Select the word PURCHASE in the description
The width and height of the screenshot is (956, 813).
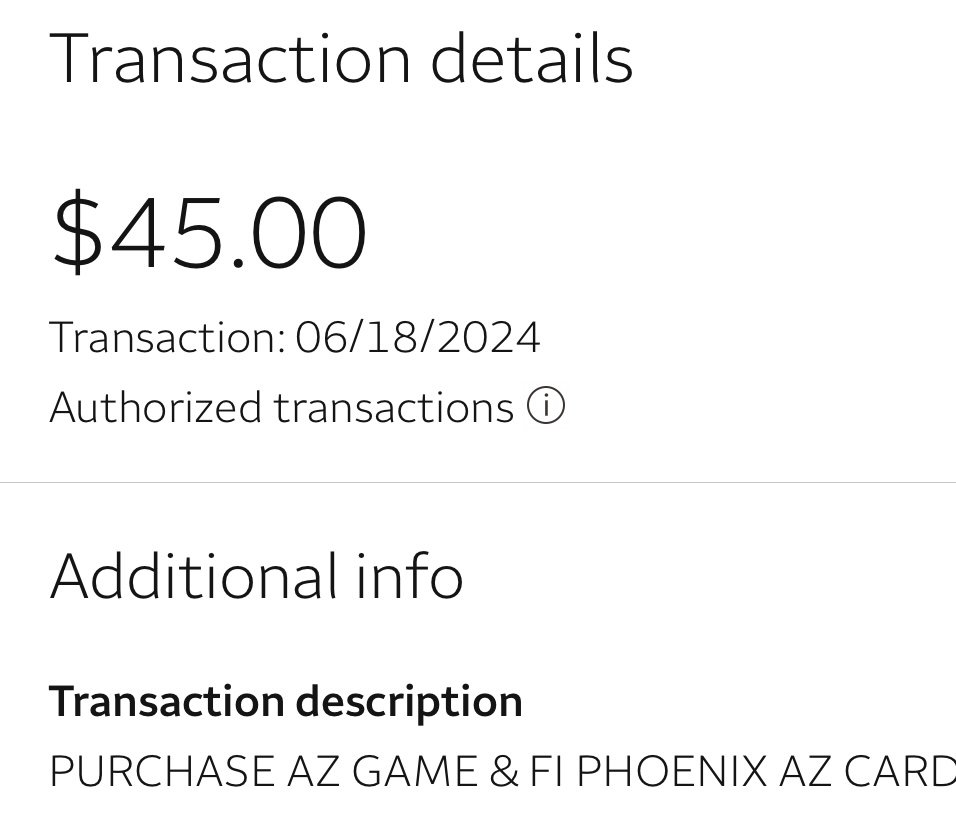pos(162,771)
